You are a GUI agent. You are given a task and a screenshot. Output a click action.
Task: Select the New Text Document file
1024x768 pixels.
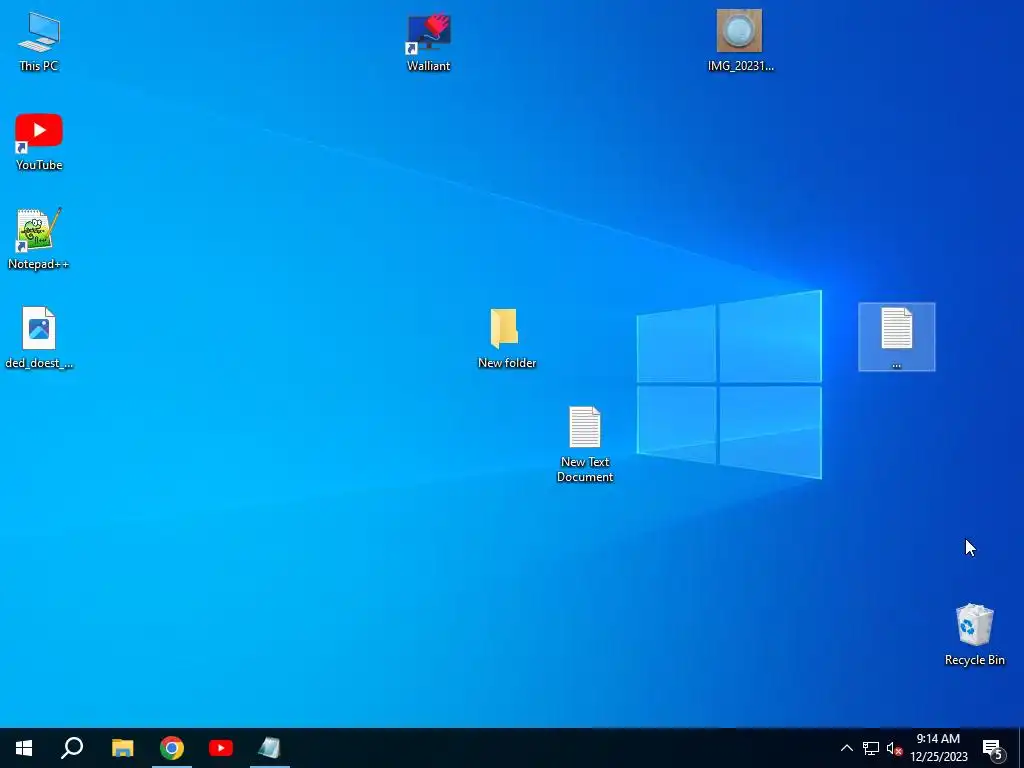(584, 444)
